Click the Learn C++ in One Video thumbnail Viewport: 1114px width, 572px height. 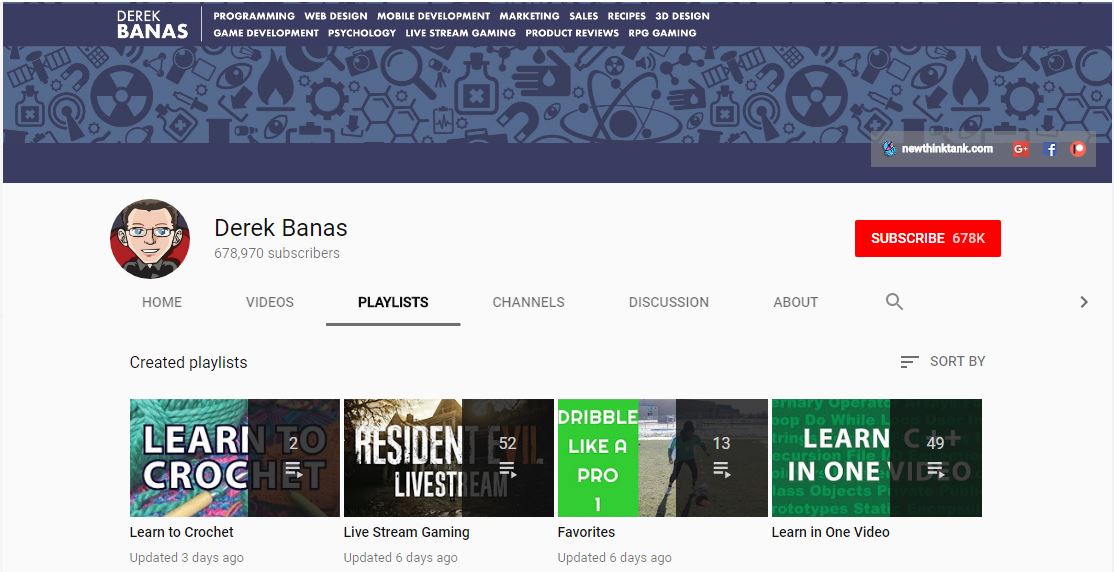pos(877,458)
